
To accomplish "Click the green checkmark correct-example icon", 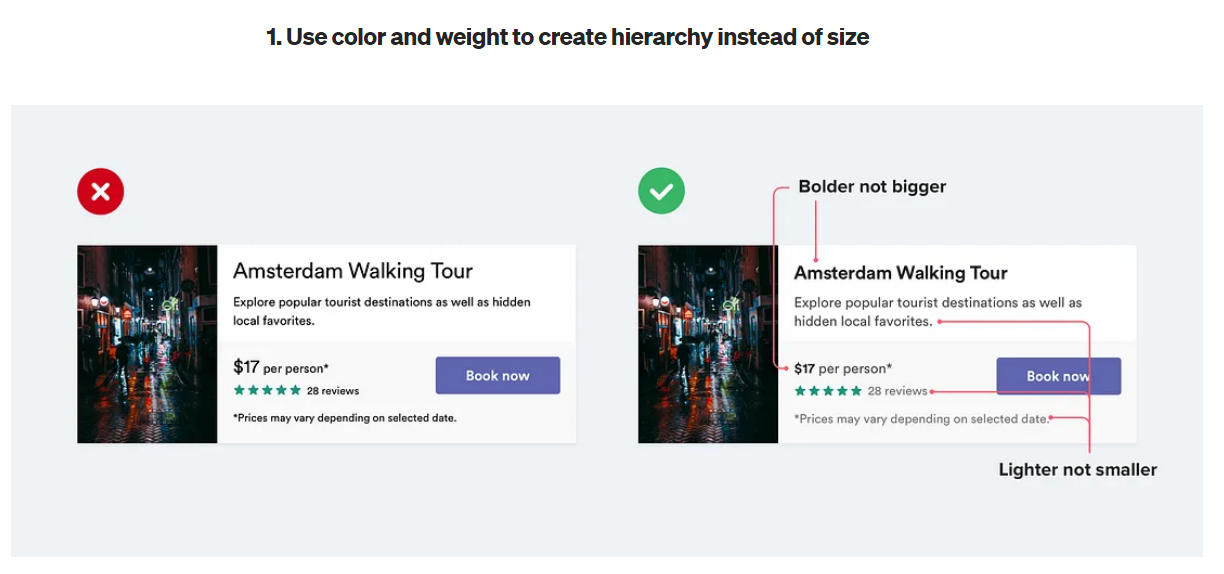I will [661, 191].
